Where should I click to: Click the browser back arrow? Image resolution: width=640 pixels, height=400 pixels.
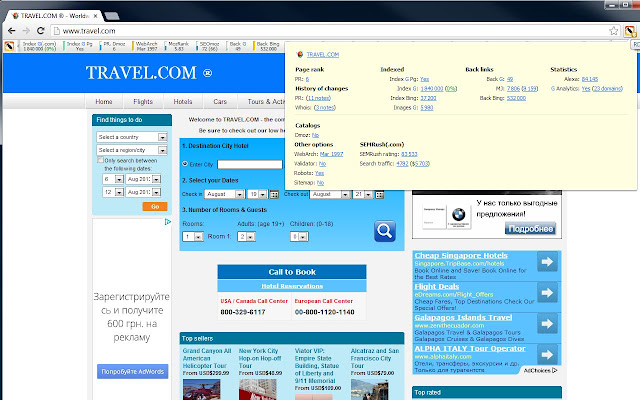12,31
